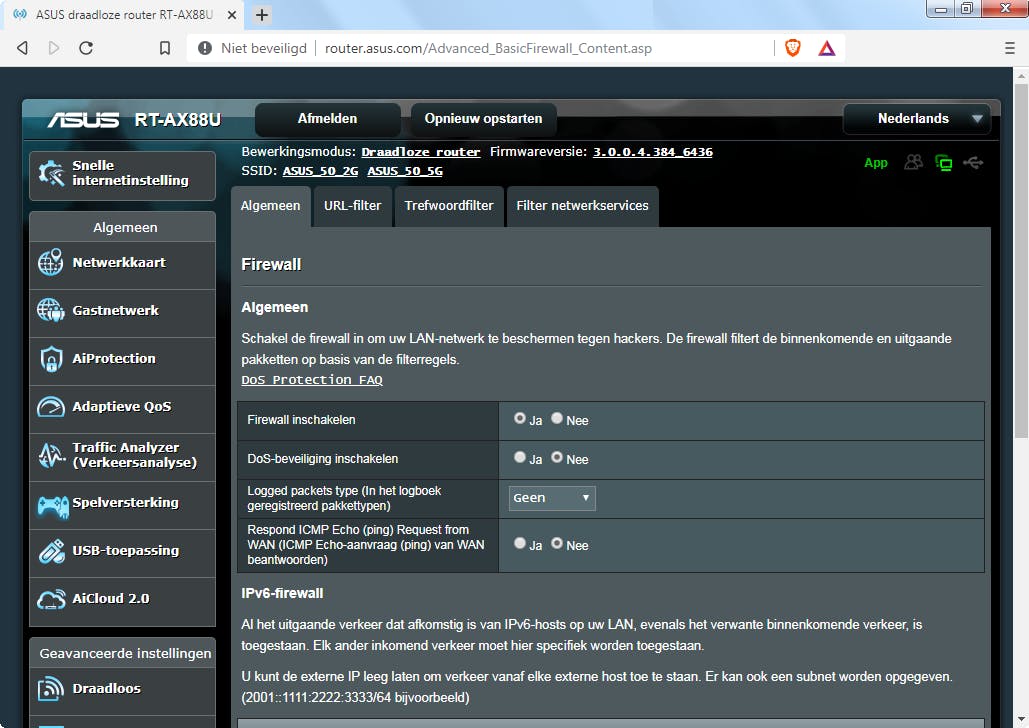
Task: Open Adaptieve QoS menu item
Action: coord(123,407)
